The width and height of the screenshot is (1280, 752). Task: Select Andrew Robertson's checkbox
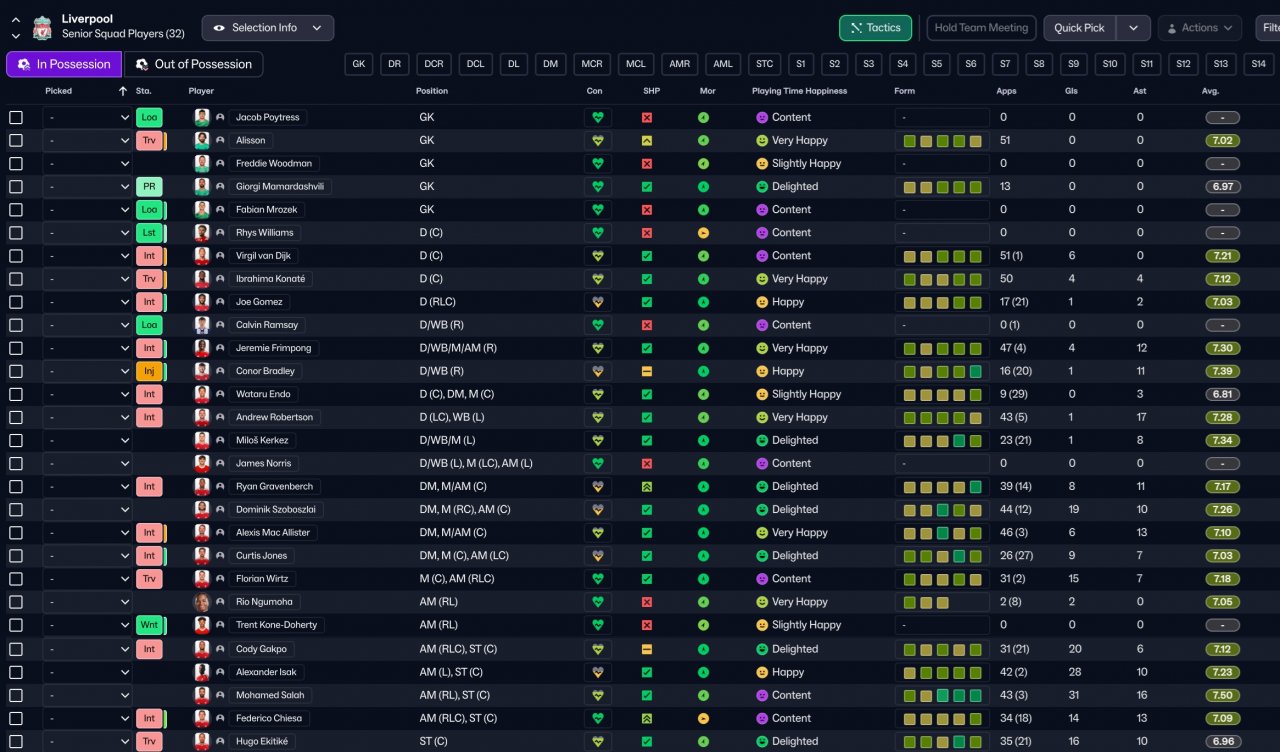[16, 417]
